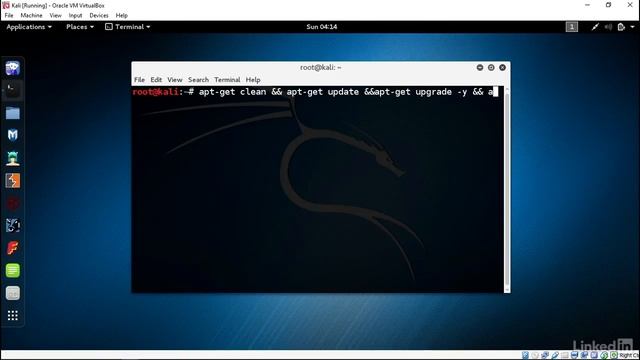Click the root@kali terminal title bar
640x360 pixels.
320,67
